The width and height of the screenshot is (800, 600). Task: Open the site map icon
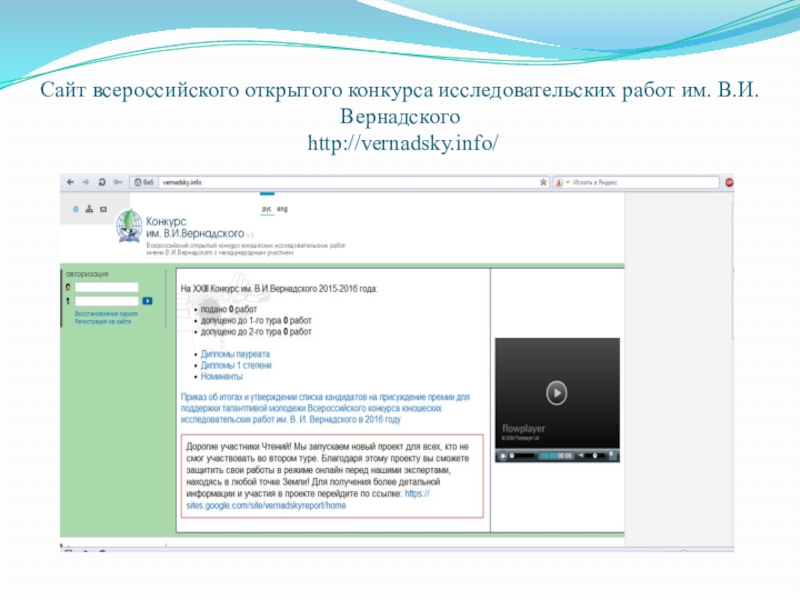point(89,209)
